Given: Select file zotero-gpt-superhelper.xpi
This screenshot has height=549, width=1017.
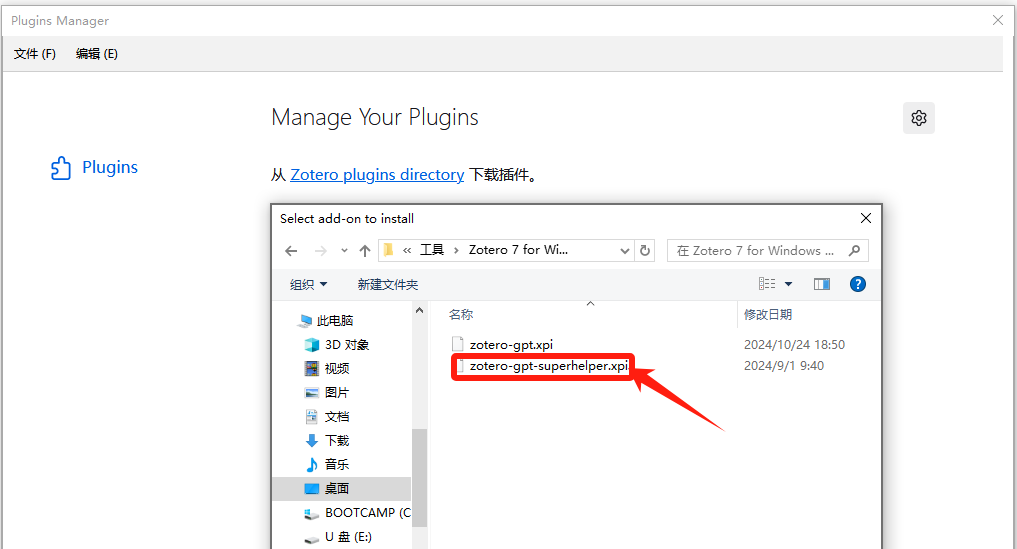Looking at the screenshot, I should pos(549,366).
